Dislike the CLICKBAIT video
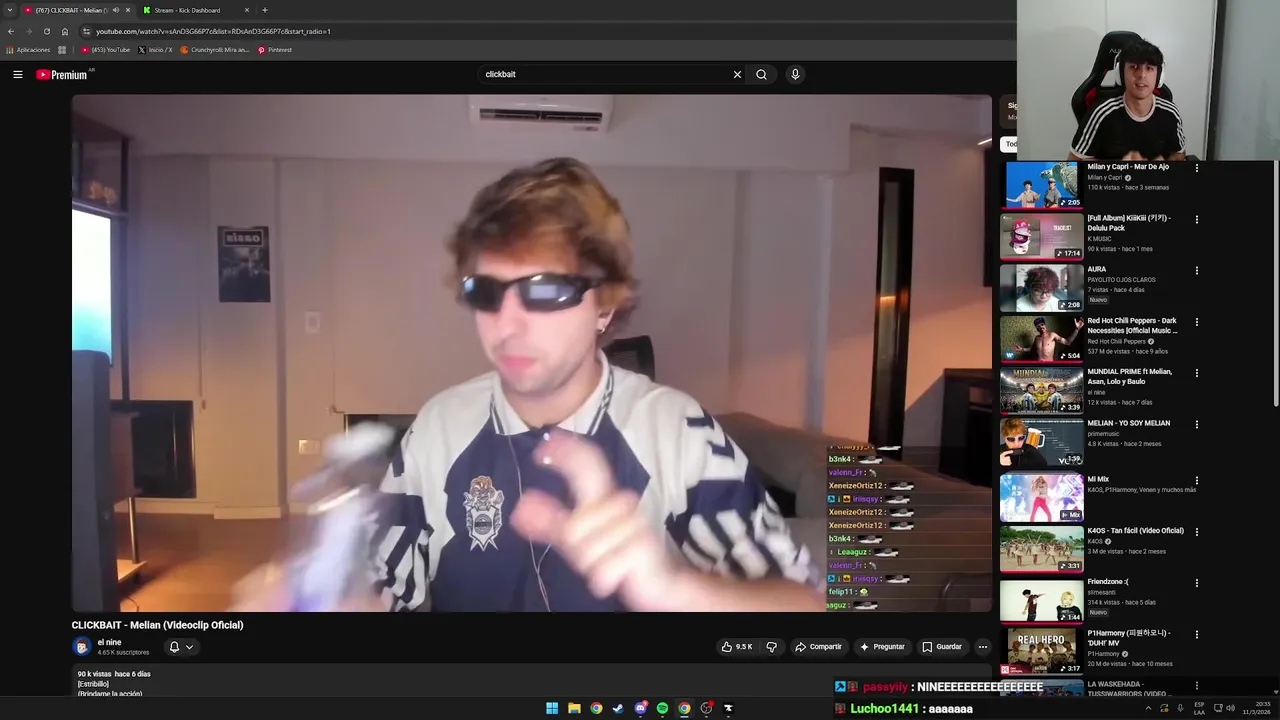This screenshot has width=1280, height=720. coord(771,647)
